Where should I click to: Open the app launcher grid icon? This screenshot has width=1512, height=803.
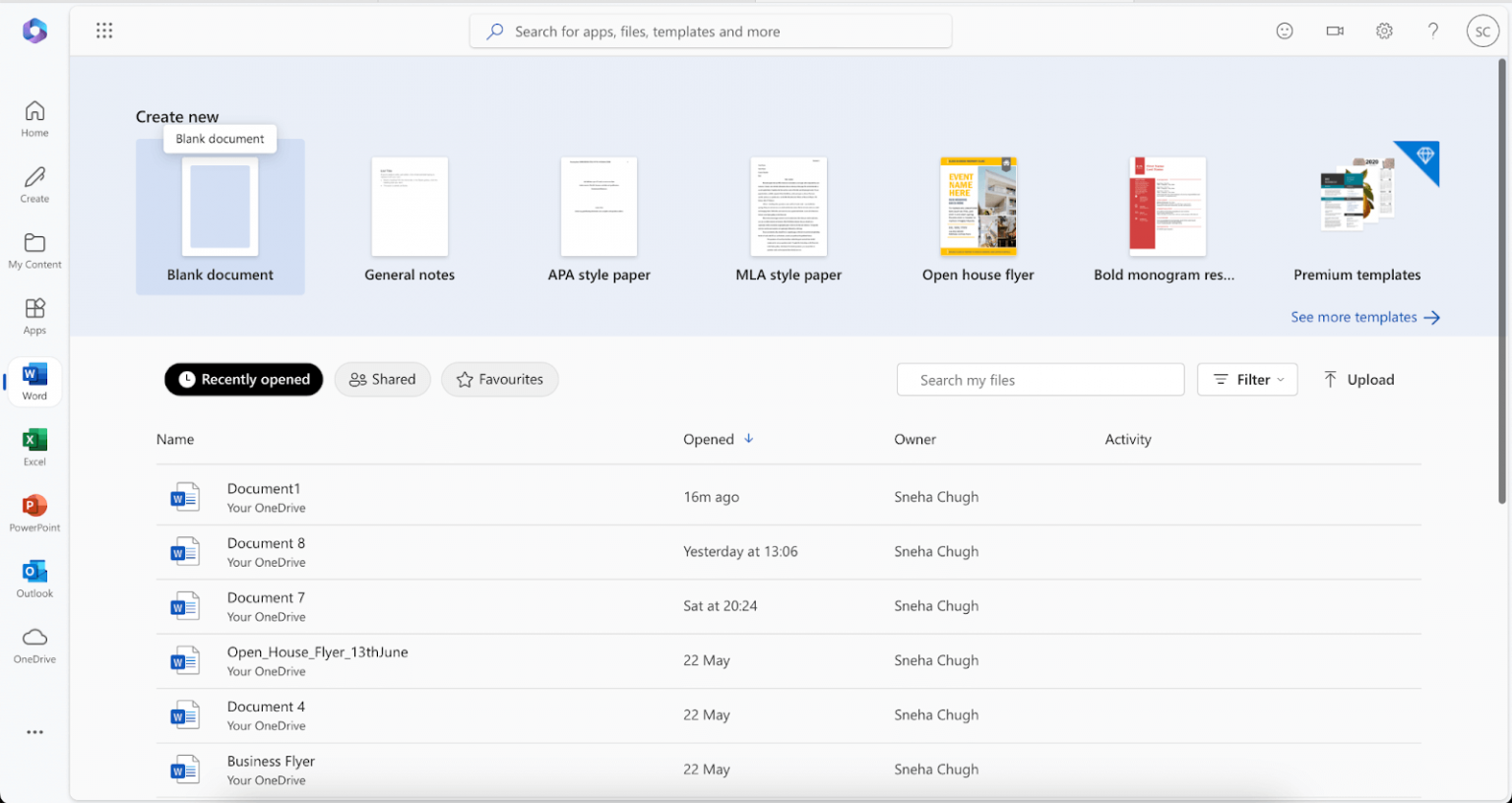coord(104,31)
